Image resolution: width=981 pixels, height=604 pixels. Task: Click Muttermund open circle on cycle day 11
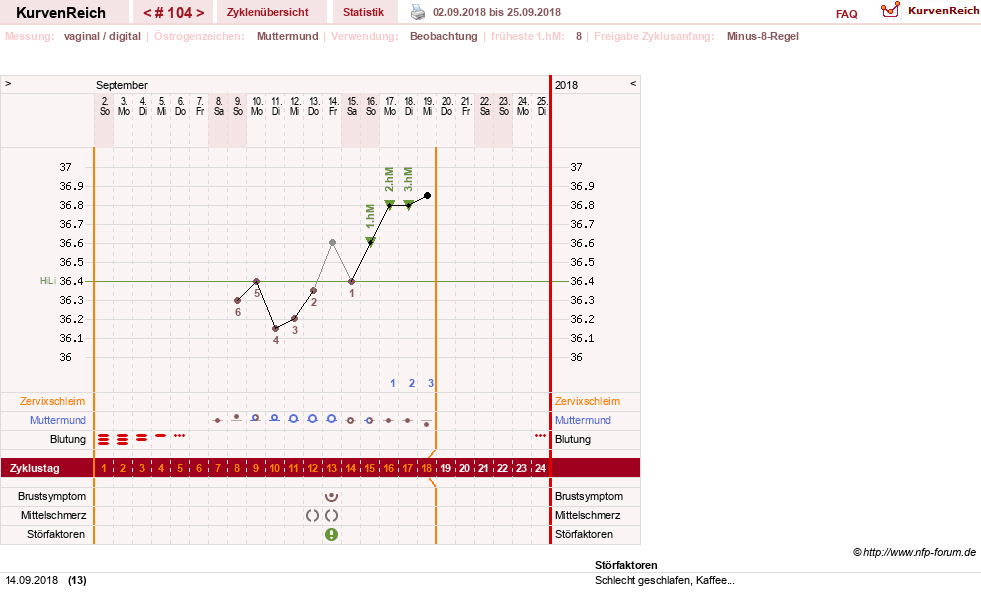tap(293, 419)
